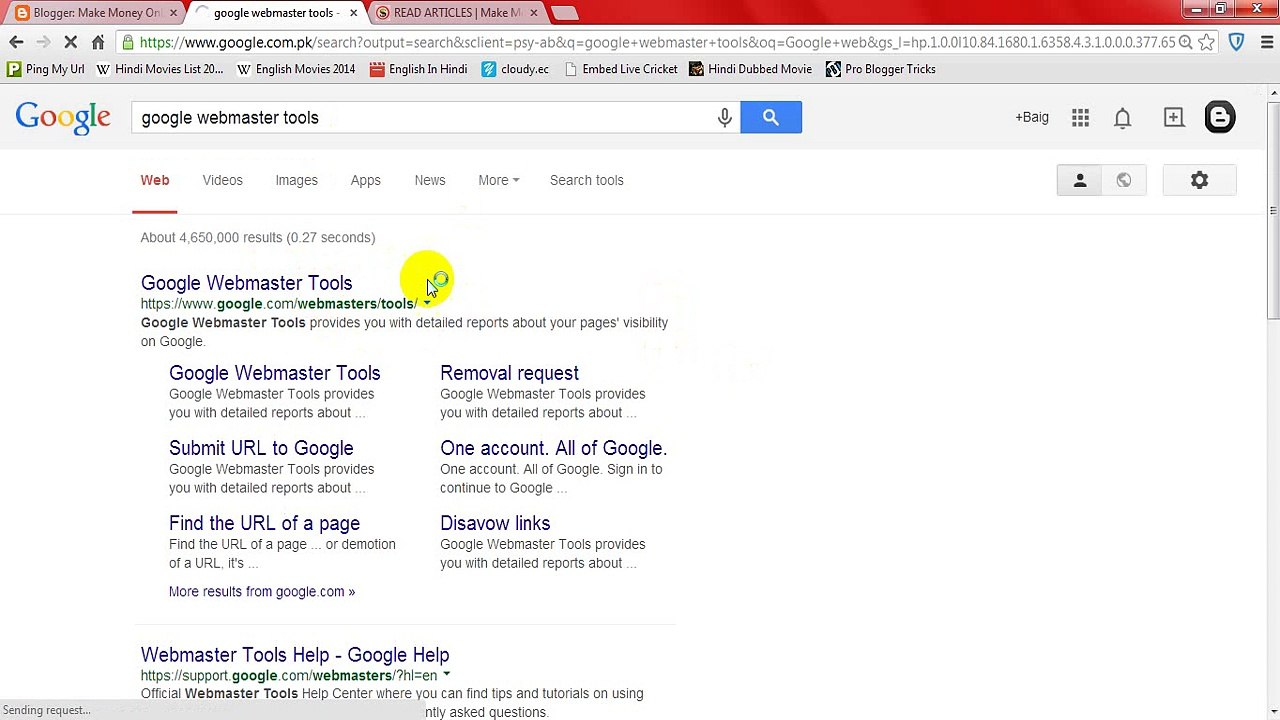
Task: Select the Web results tab
Action: (155, 180)
